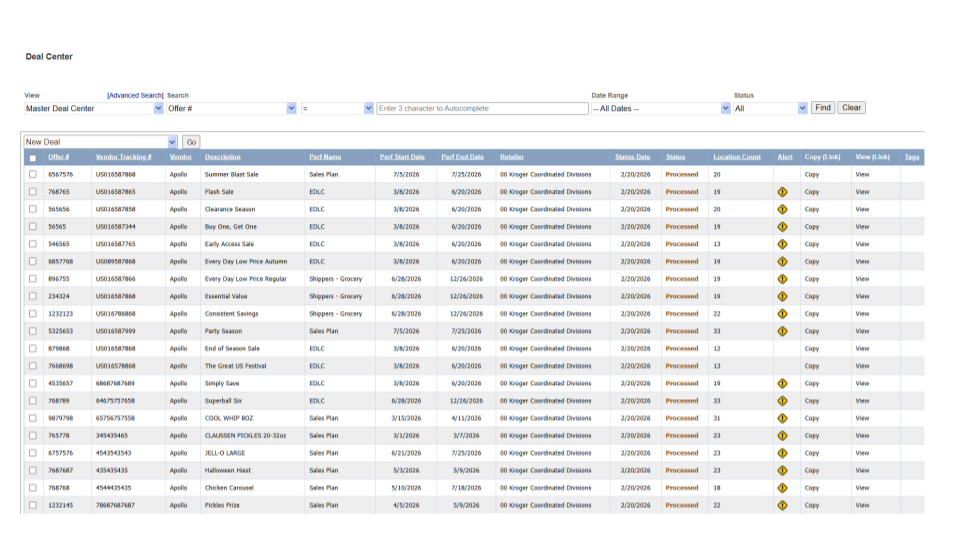The width and height of the screenshot is (960, 540).
Task: Click alert icon in Clearance Season row
Action: 782,209
